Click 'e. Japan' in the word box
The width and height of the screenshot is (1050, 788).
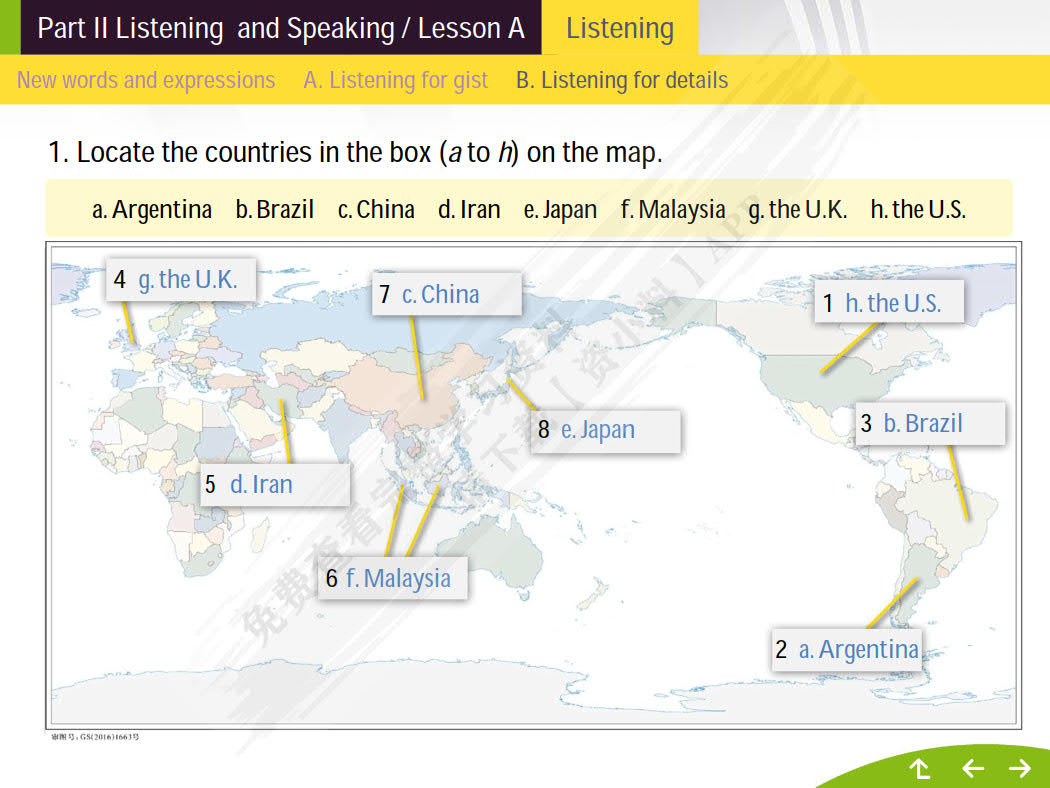560,210
